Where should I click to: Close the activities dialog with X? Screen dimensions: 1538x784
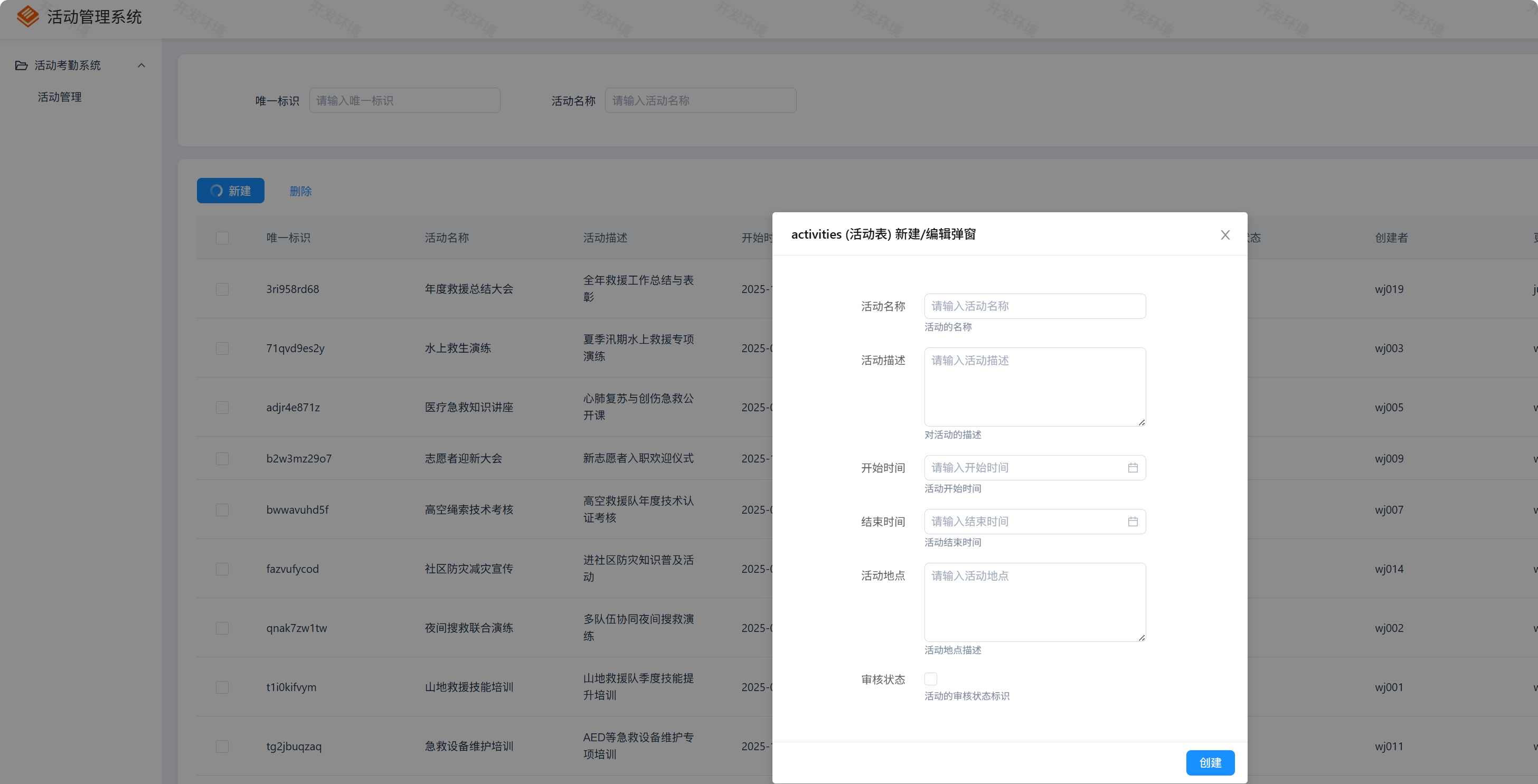pos(1224,234)
